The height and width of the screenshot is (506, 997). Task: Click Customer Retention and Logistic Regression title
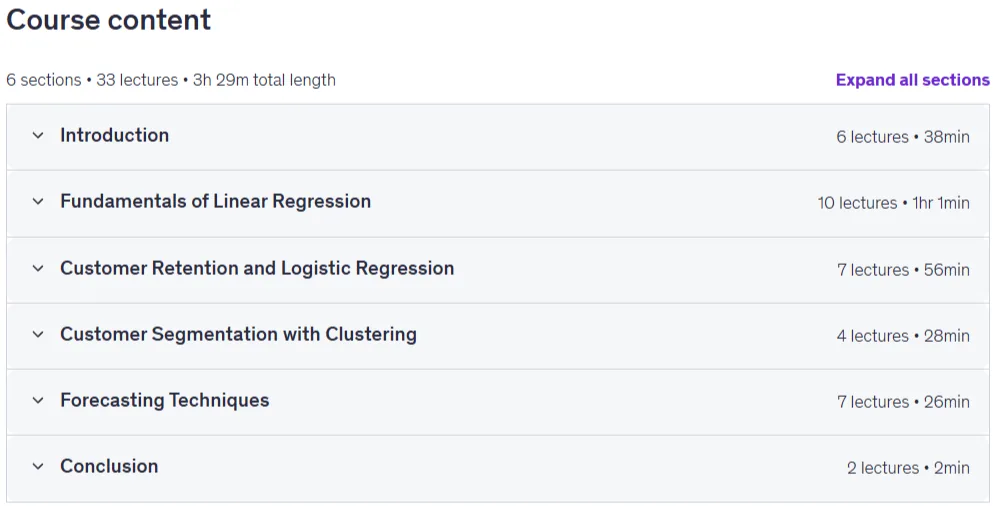point(257,268)
